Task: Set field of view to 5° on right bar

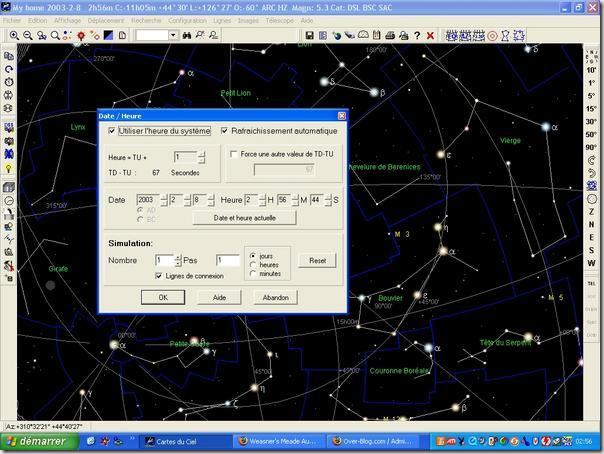Action: (x=591, y=96)
